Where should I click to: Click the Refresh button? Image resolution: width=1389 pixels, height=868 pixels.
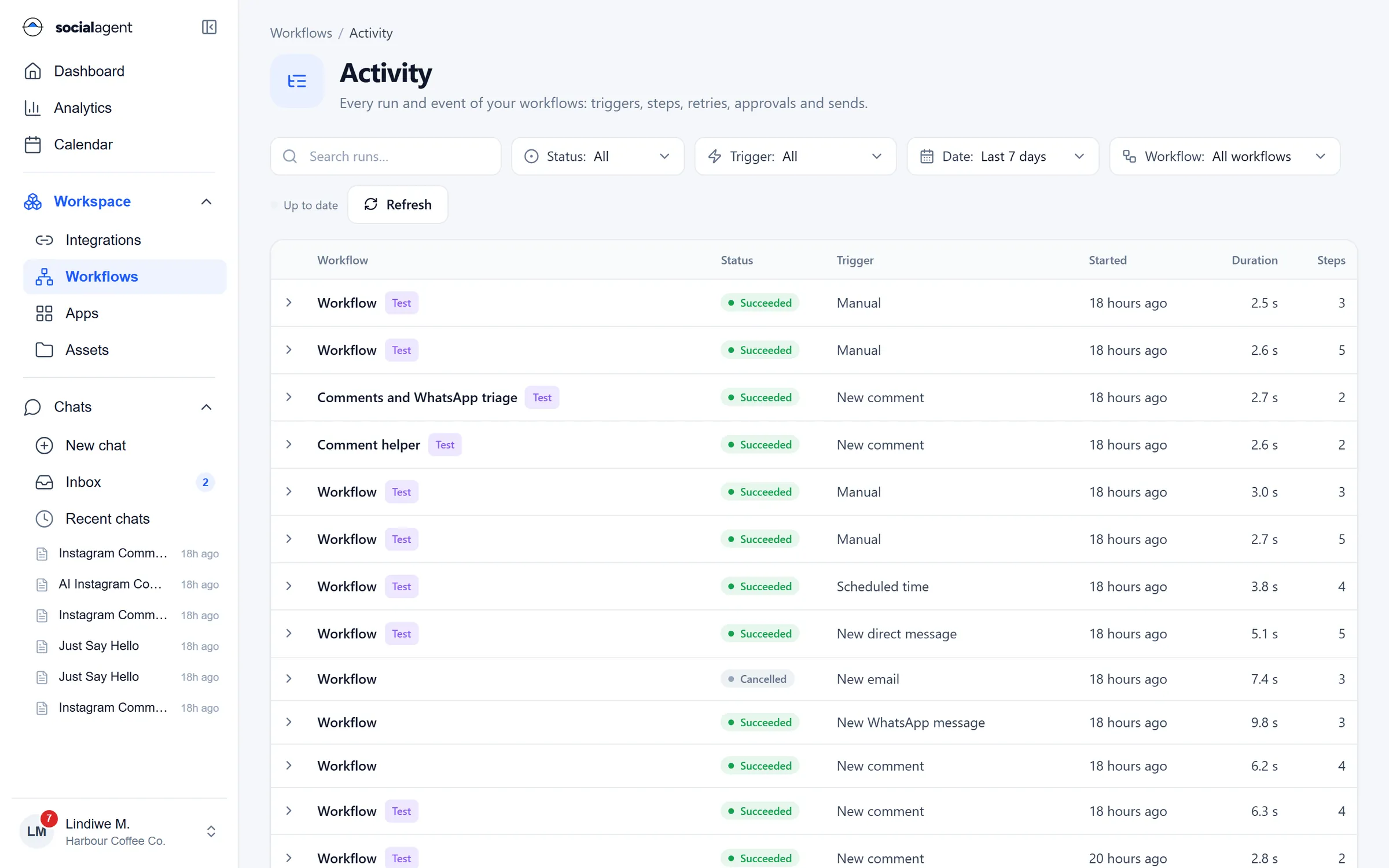[398, 204]
